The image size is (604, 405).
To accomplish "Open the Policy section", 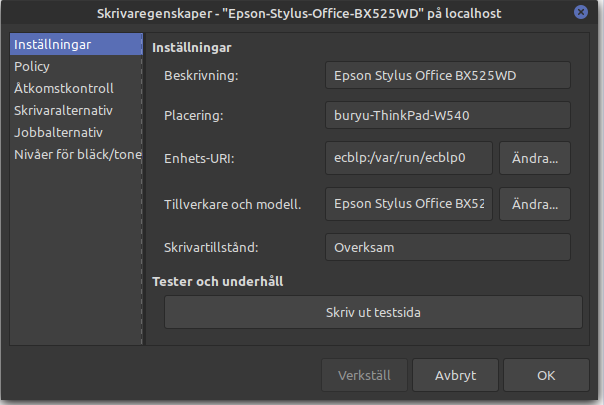I will point(76,66).
